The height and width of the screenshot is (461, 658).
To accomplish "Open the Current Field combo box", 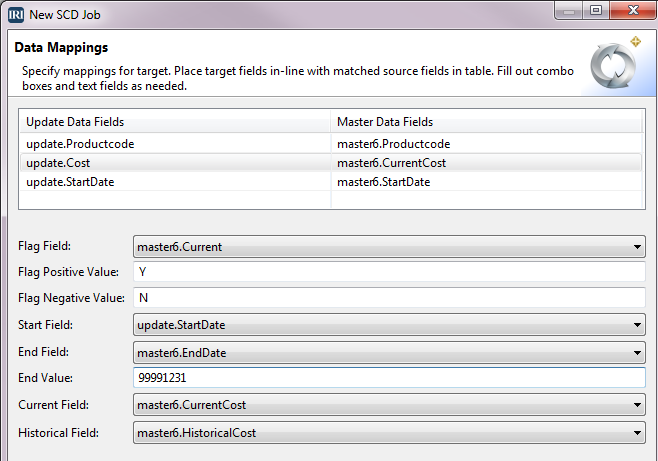I will 389,405.
